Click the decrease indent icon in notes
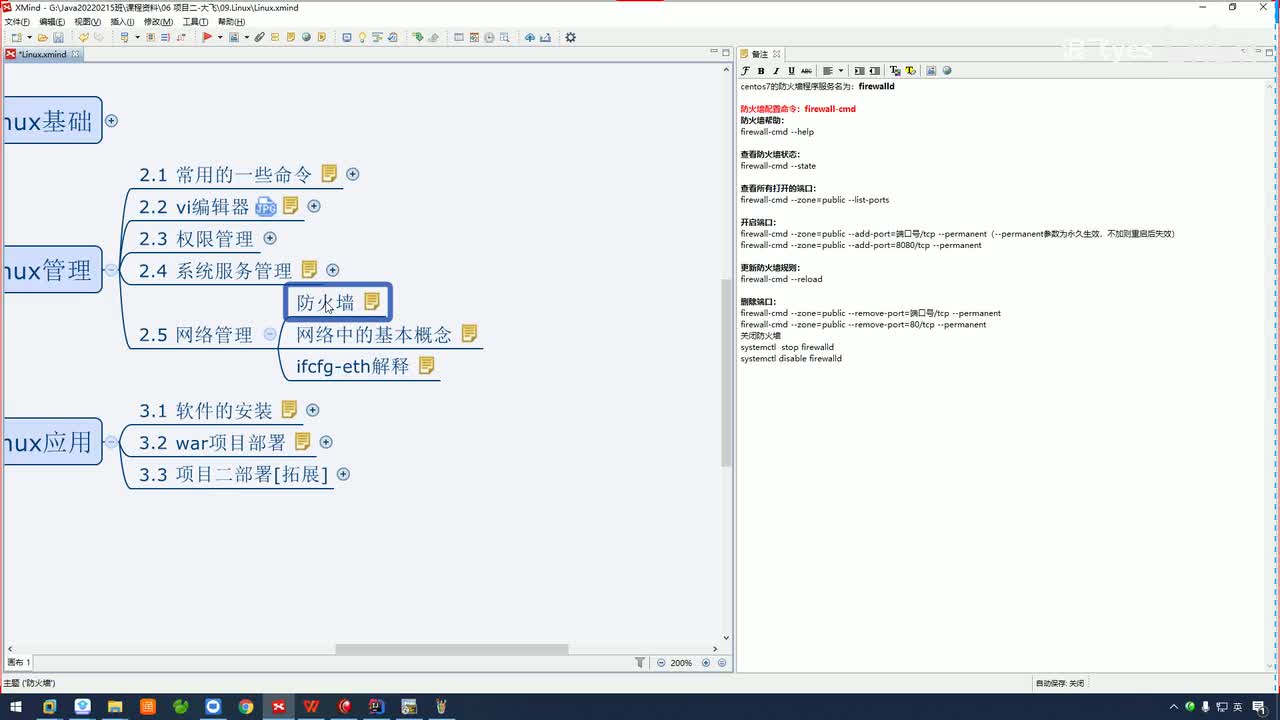 pos(875,71)
